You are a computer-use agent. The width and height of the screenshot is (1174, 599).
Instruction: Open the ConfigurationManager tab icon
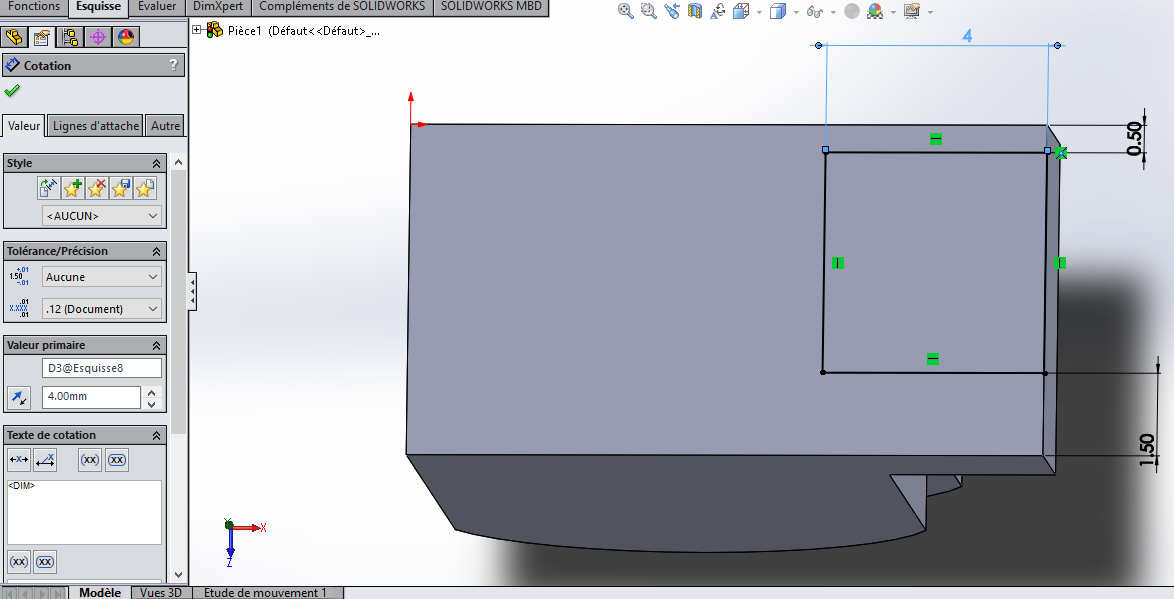(70, 37)
